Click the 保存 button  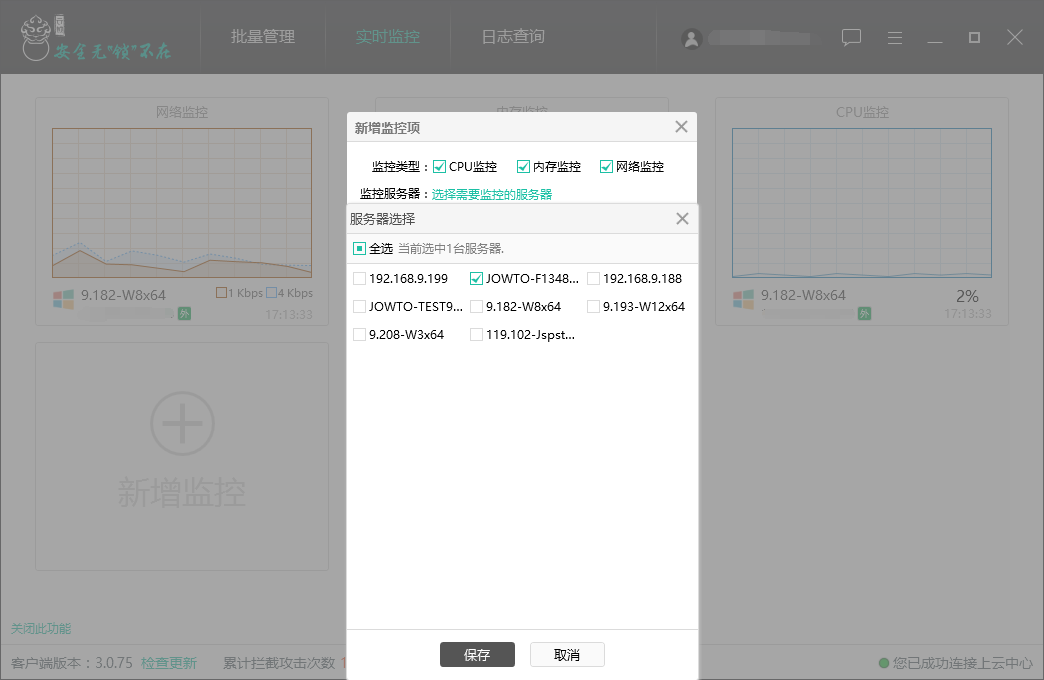[x=477, y=655]
